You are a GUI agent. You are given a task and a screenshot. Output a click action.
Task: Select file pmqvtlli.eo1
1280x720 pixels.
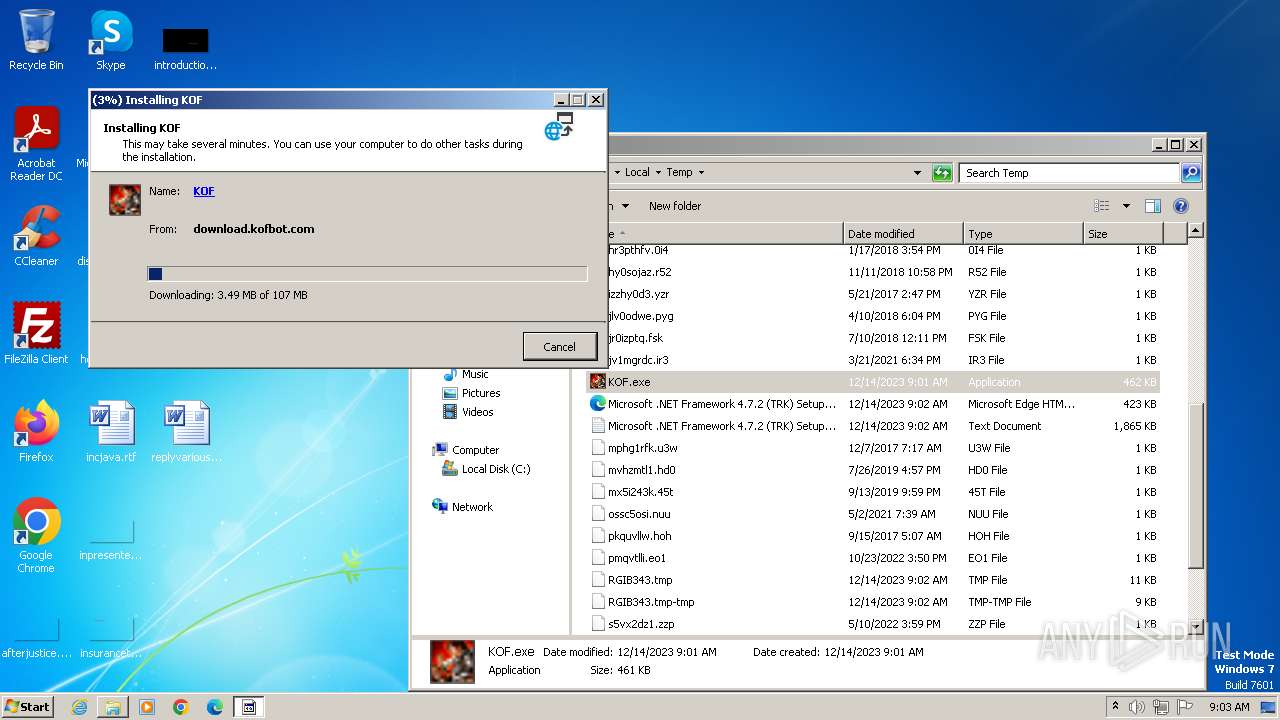click(x=874, y=558)
